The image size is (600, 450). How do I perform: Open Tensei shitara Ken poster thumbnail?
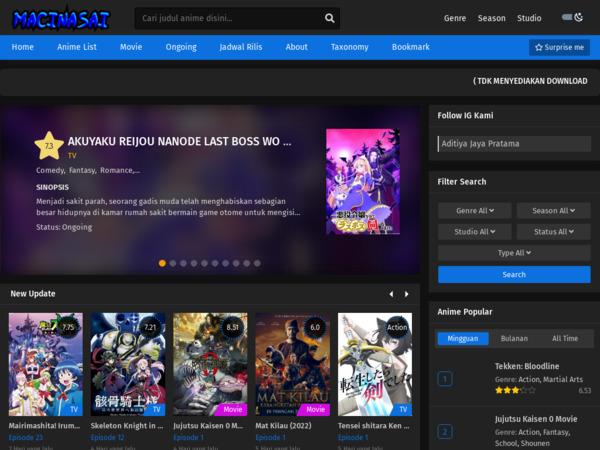pyautogui.click(x=375, y=364)
